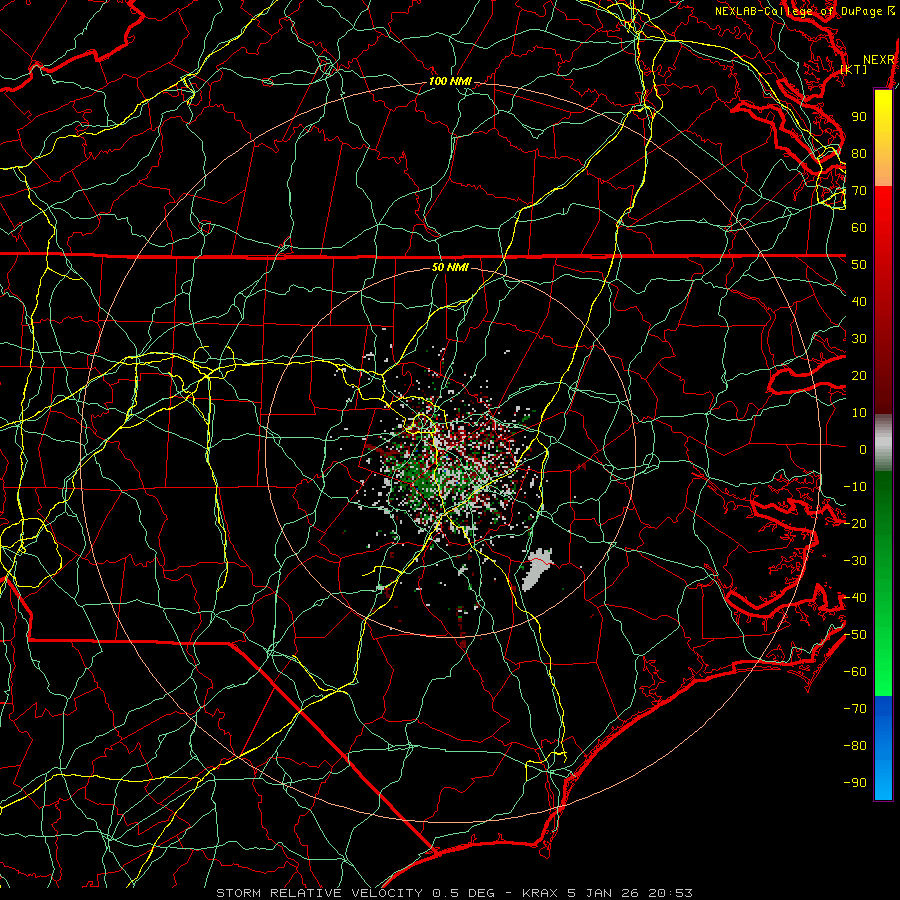Viewport: 900px width, 900px height.
Task: Click the "100 NMI" range ring label
Action: (x=450, y=82)
